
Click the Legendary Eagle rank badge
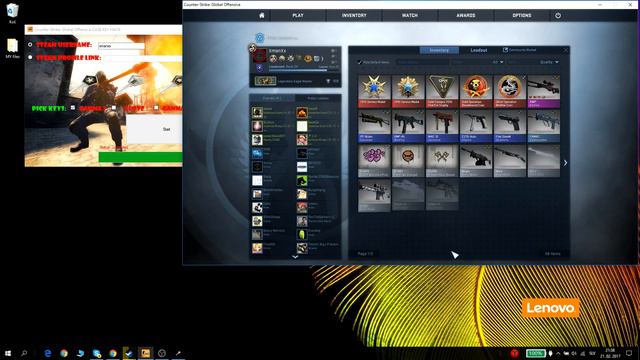click(x=265, y=81)
